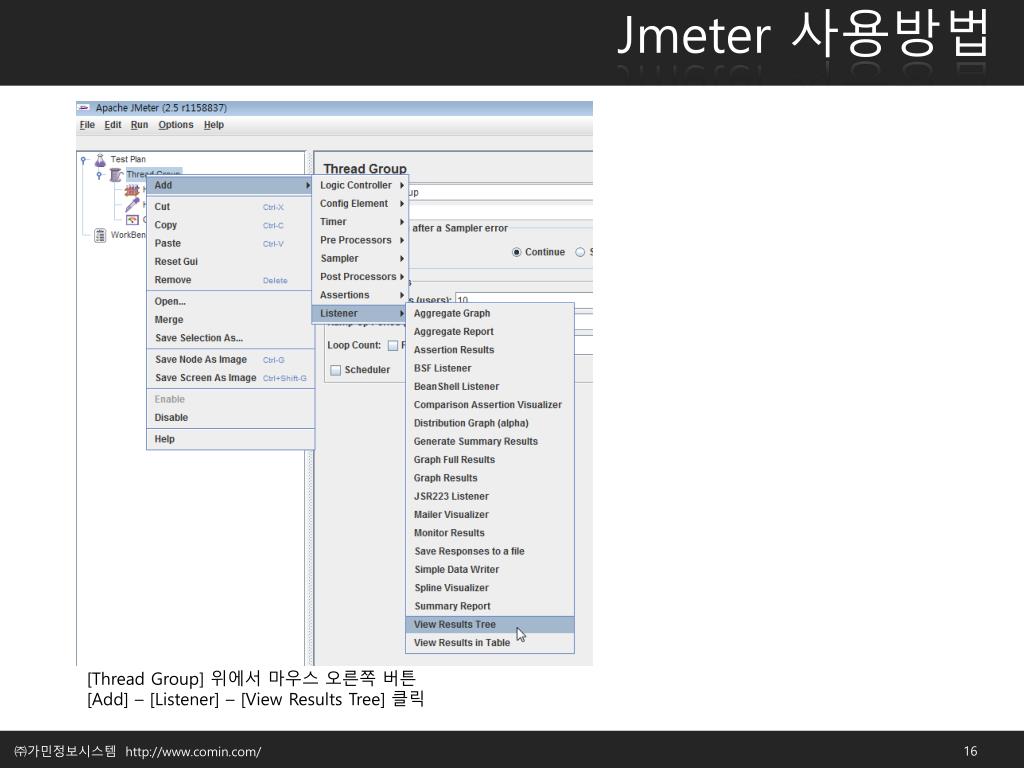Toggle the Scheduler checkbox
Viewport: 1024px width, 768px height.
point(336,370)
